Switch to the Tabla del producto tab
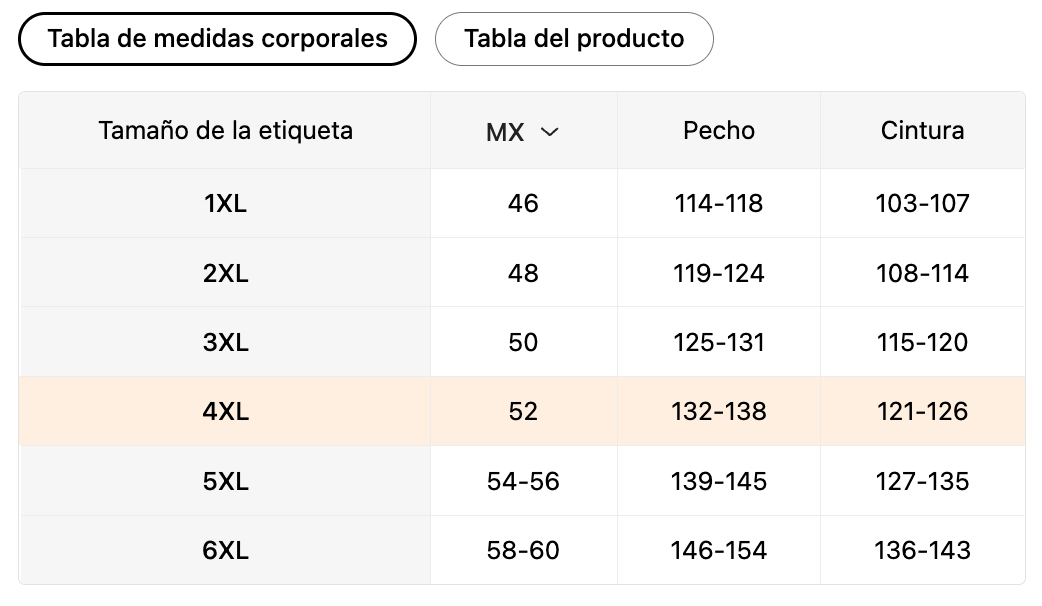1042x606 pixels. tap(574, 39)
